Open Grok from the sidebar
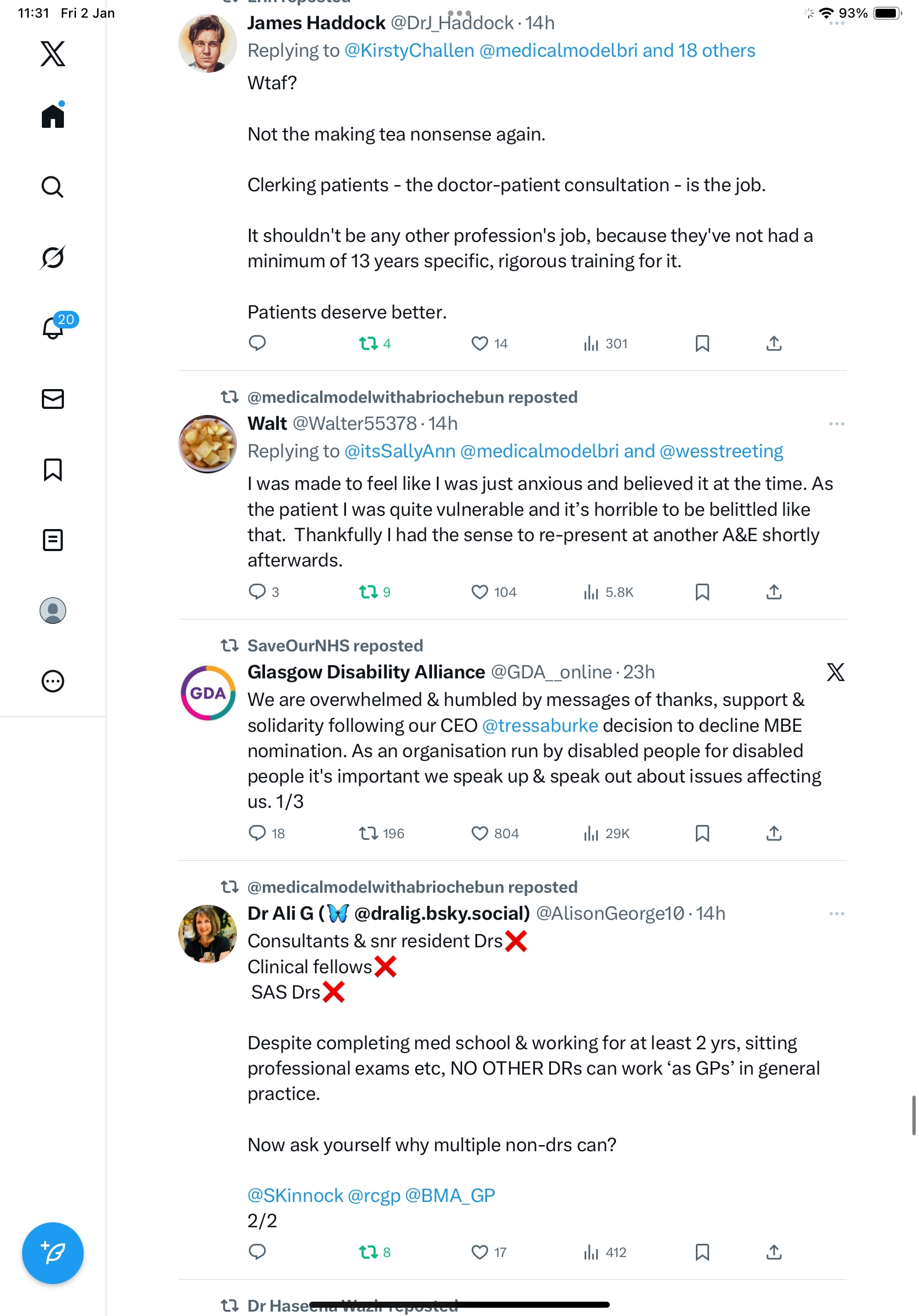The width and height of the screenshot is (919, 1316). 53,257
